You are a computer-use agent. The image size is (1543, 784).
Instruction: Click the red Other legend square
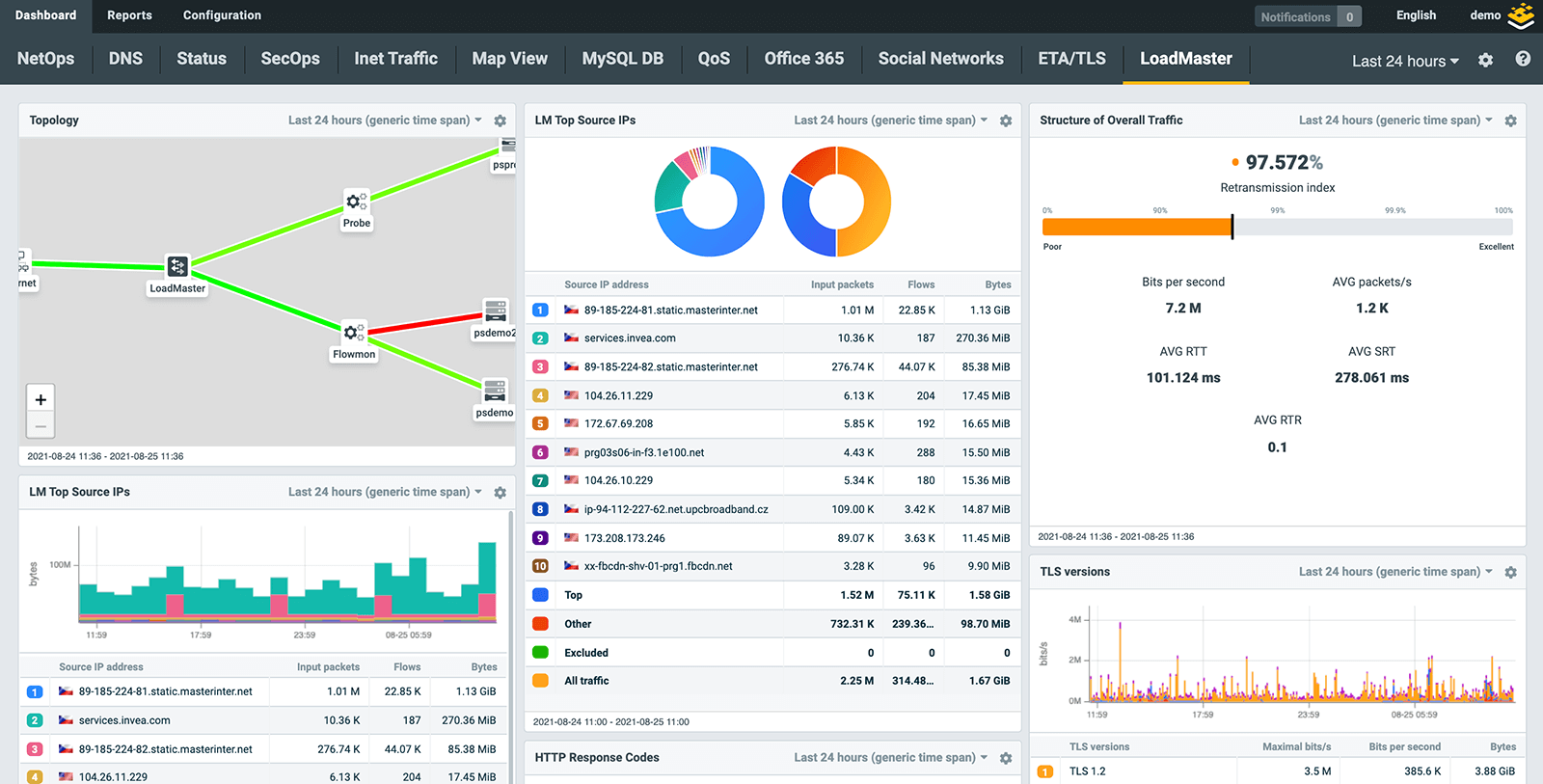coord(540,624)
